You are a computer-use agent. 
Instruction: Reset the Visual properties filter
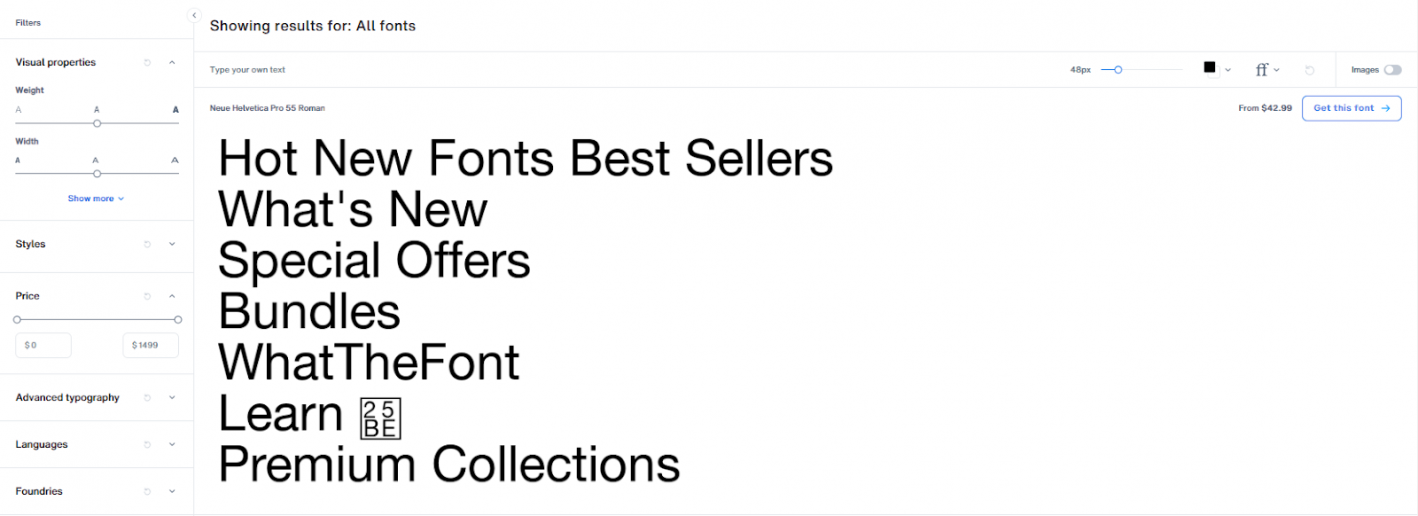click(147, 62)
